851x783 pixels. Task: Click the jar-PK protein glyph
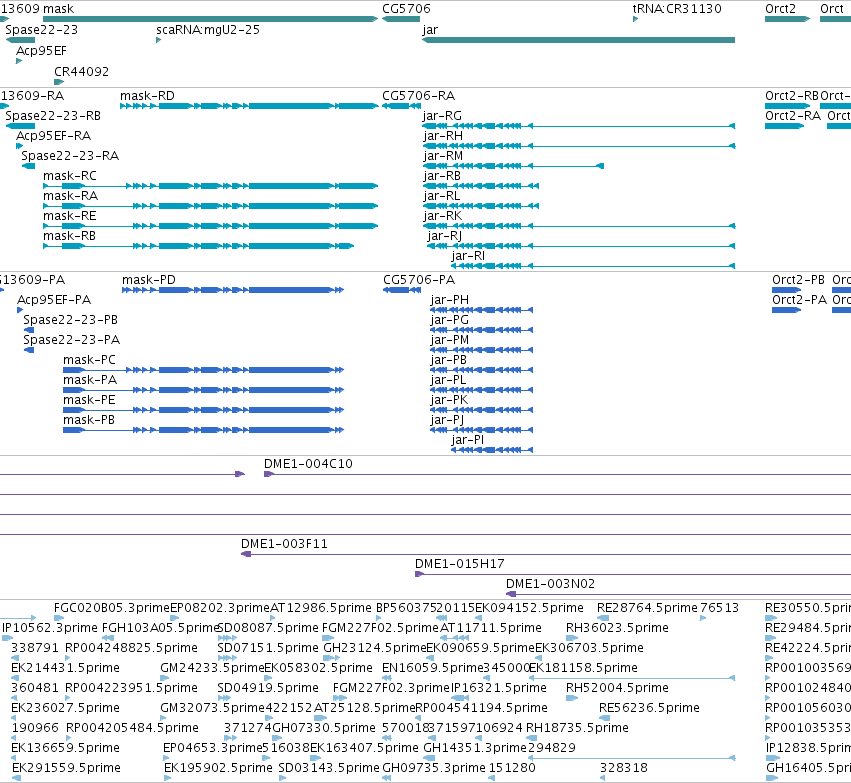point(481,410)
